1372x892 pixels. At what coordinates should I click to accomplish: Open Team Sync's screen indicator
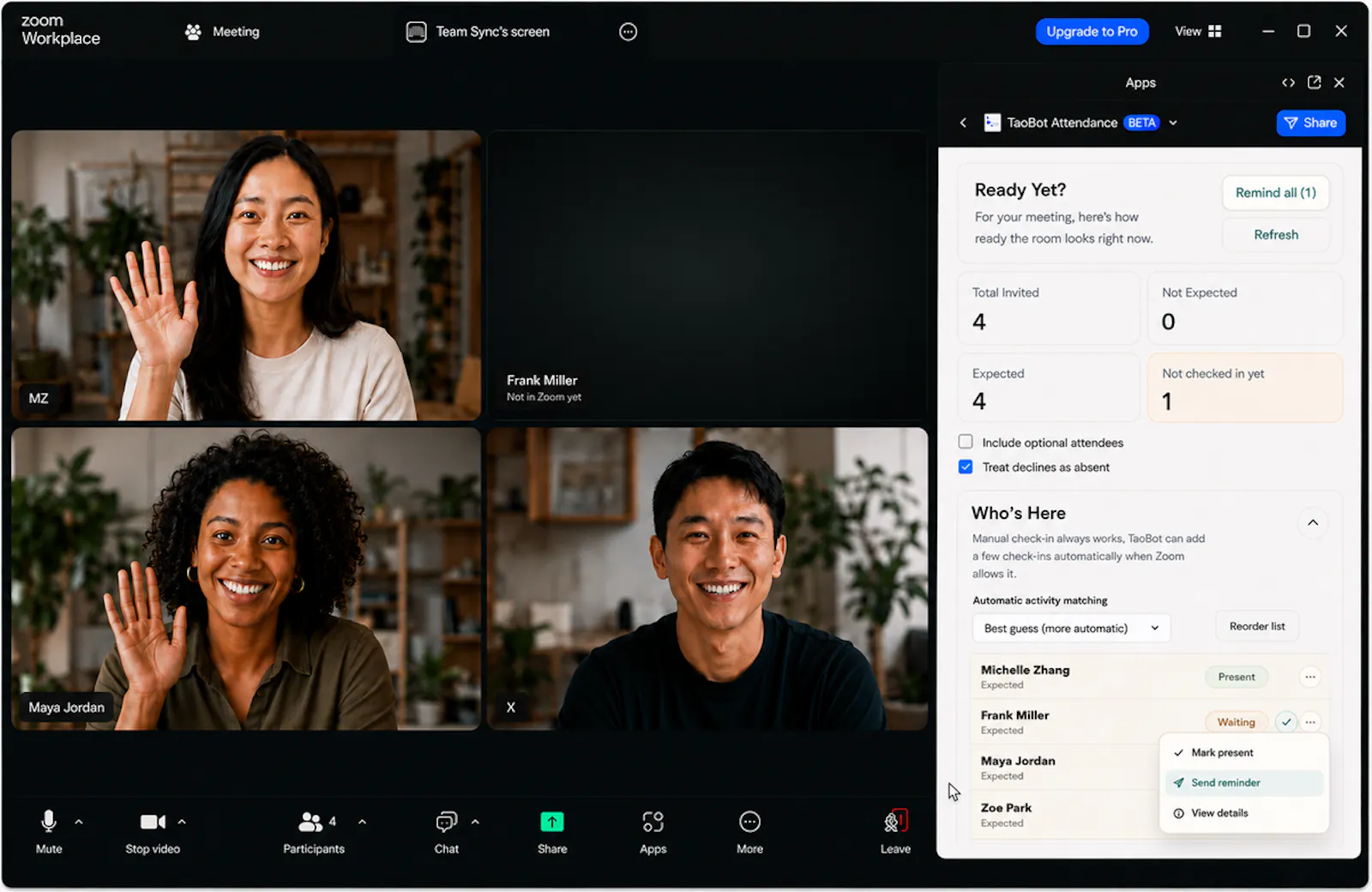pos(478,32)
